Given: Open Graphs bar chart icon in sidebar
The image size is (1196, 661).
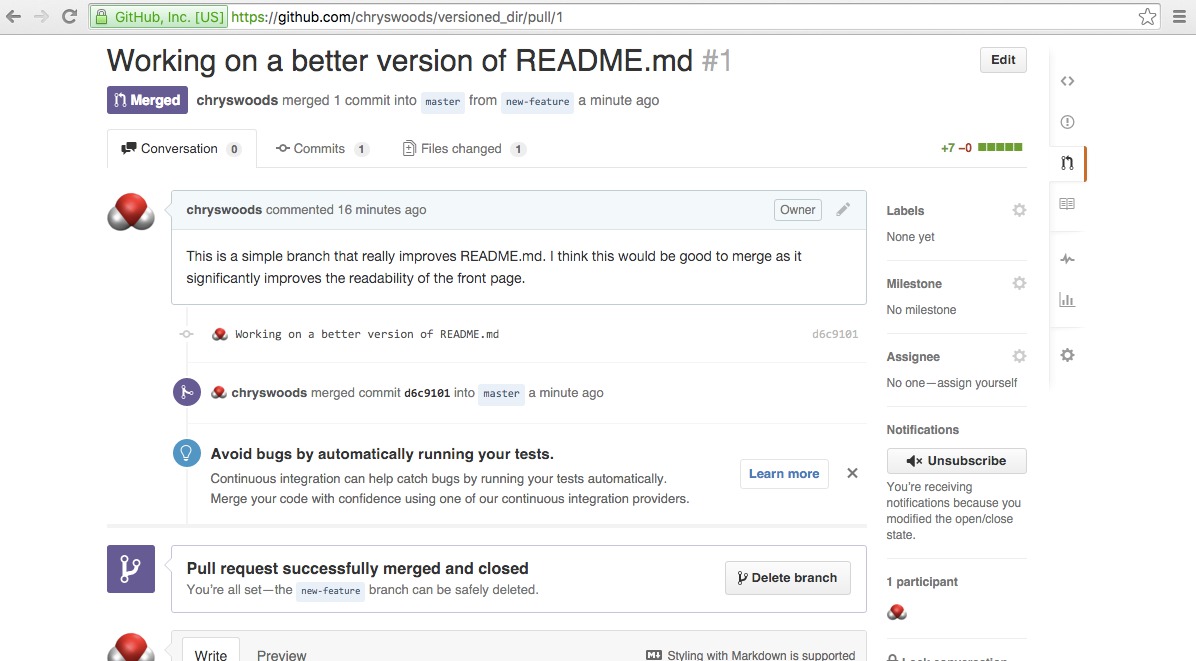Looking at the screenshot, I should [1067, 300].
